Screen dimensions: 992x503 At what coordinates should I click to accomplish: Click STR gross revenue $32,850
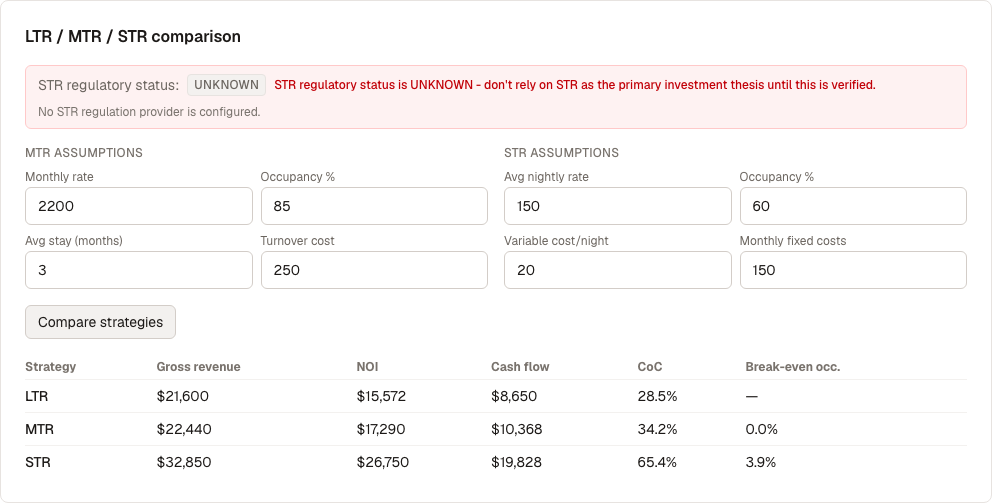click(184, 463)
